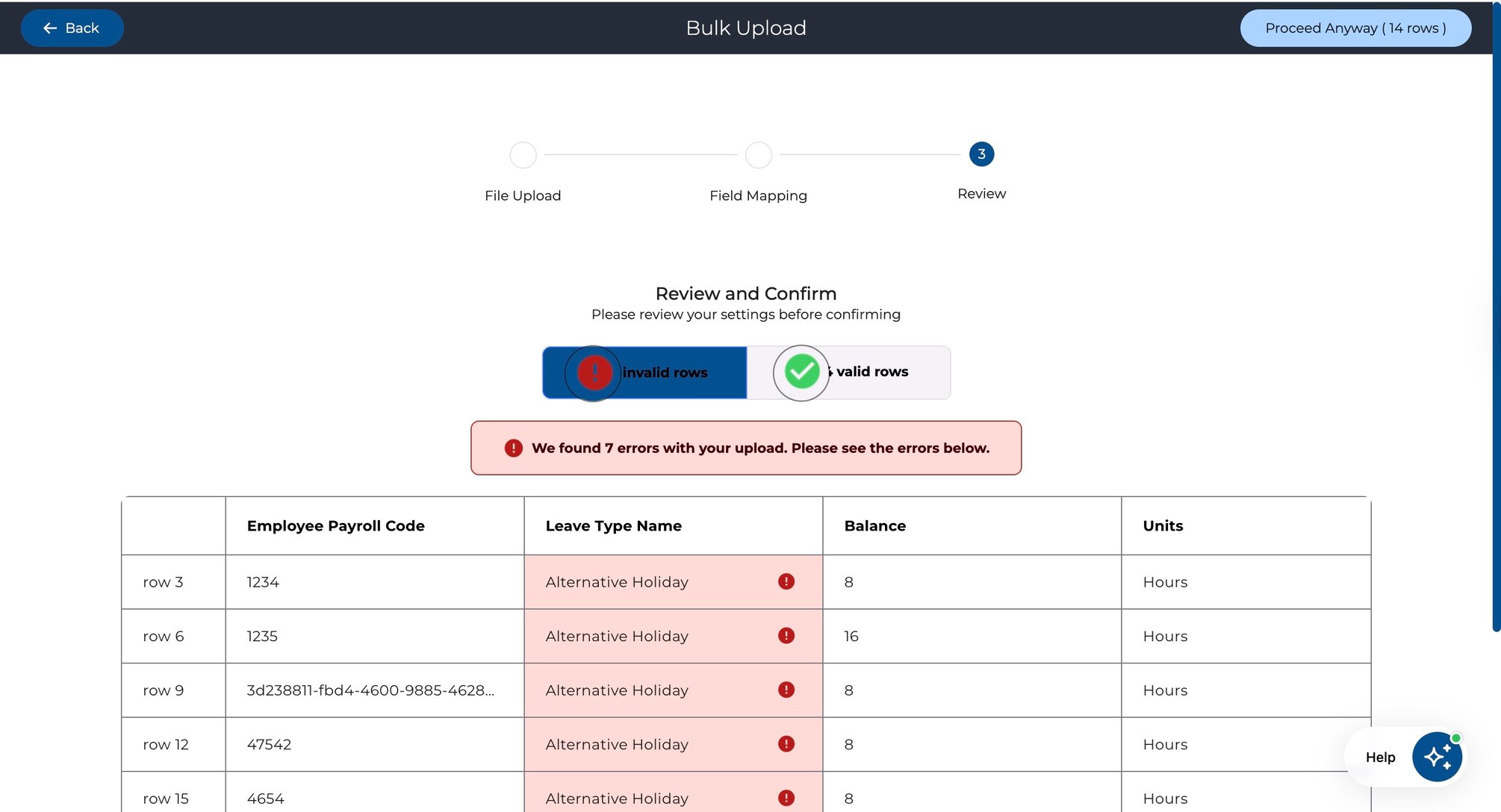This screenshot has height=812, width=1501.
Task: Click the error icon in row 9
Action: (786, 690)
